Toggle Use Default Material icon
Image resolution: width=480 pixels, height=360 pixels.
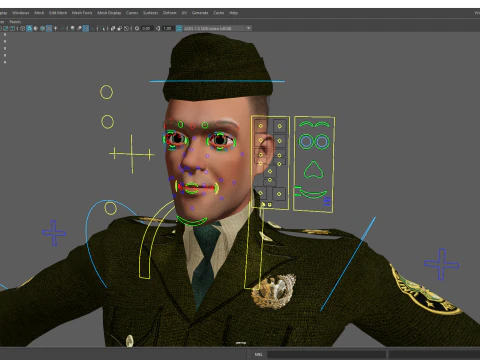36,28
